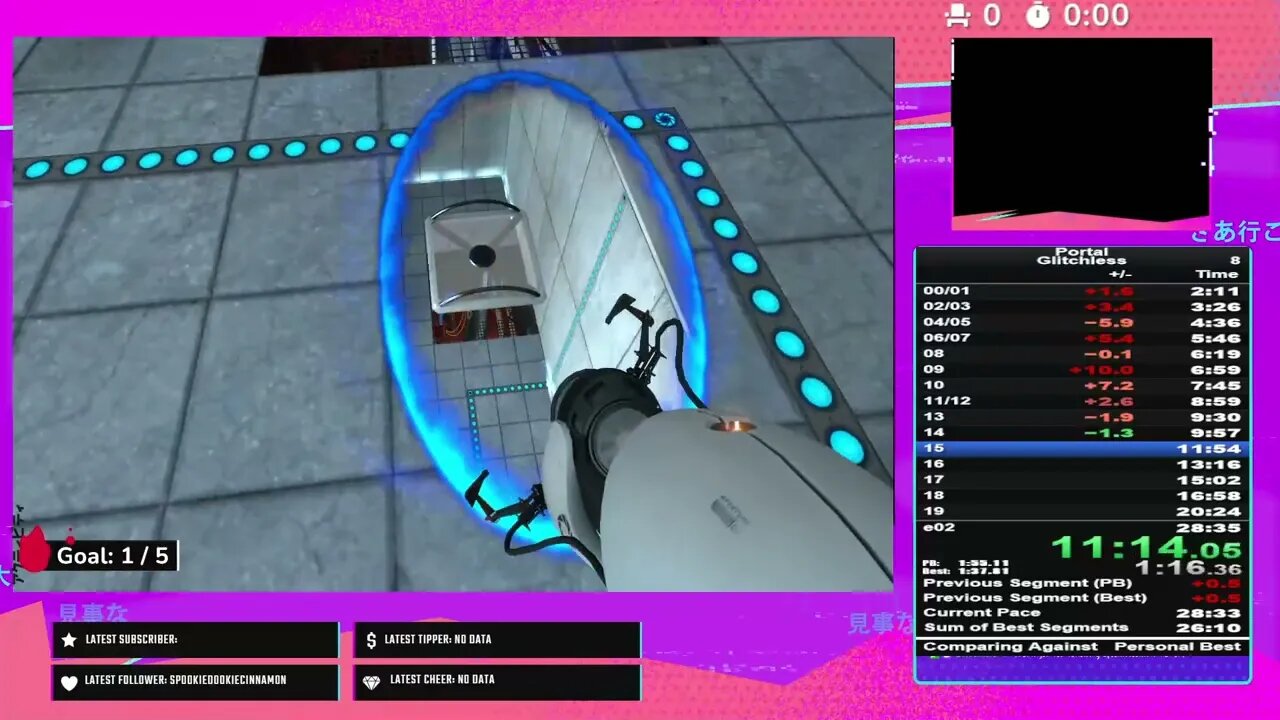
Task: Select the 17 split row
Action: coord(1082,480)
